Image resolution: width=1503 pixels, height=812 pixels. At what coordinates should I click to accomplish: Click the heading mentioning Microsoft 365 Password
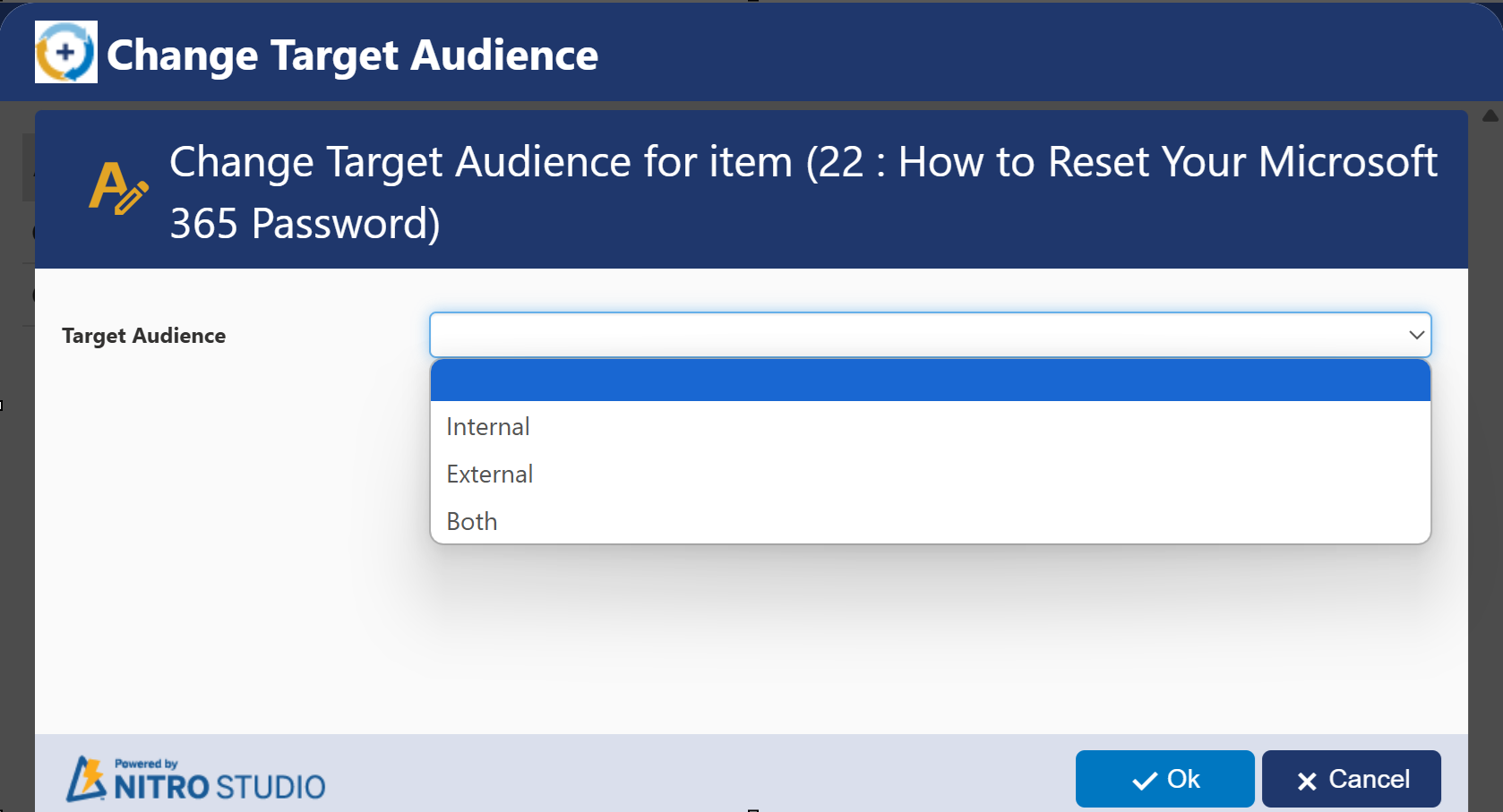[803, 192]
